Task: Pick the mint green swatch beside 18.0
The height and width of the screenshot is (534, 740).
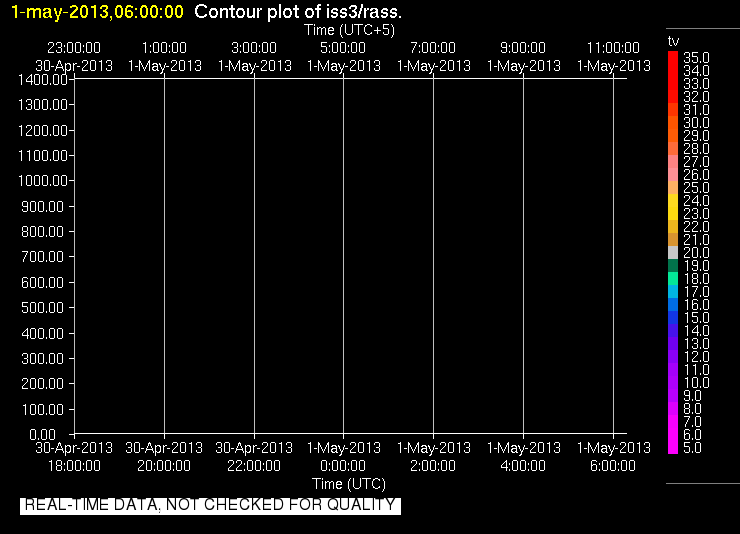Action: point(673,279)
